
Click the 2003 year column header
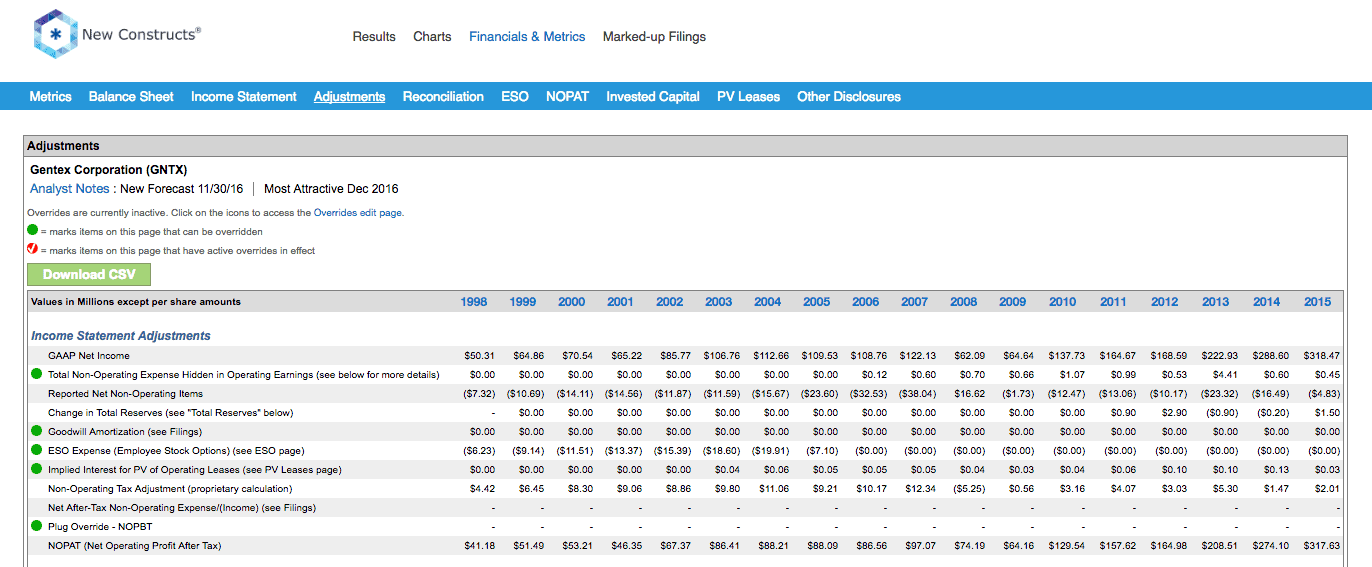[x=718, y=301]
